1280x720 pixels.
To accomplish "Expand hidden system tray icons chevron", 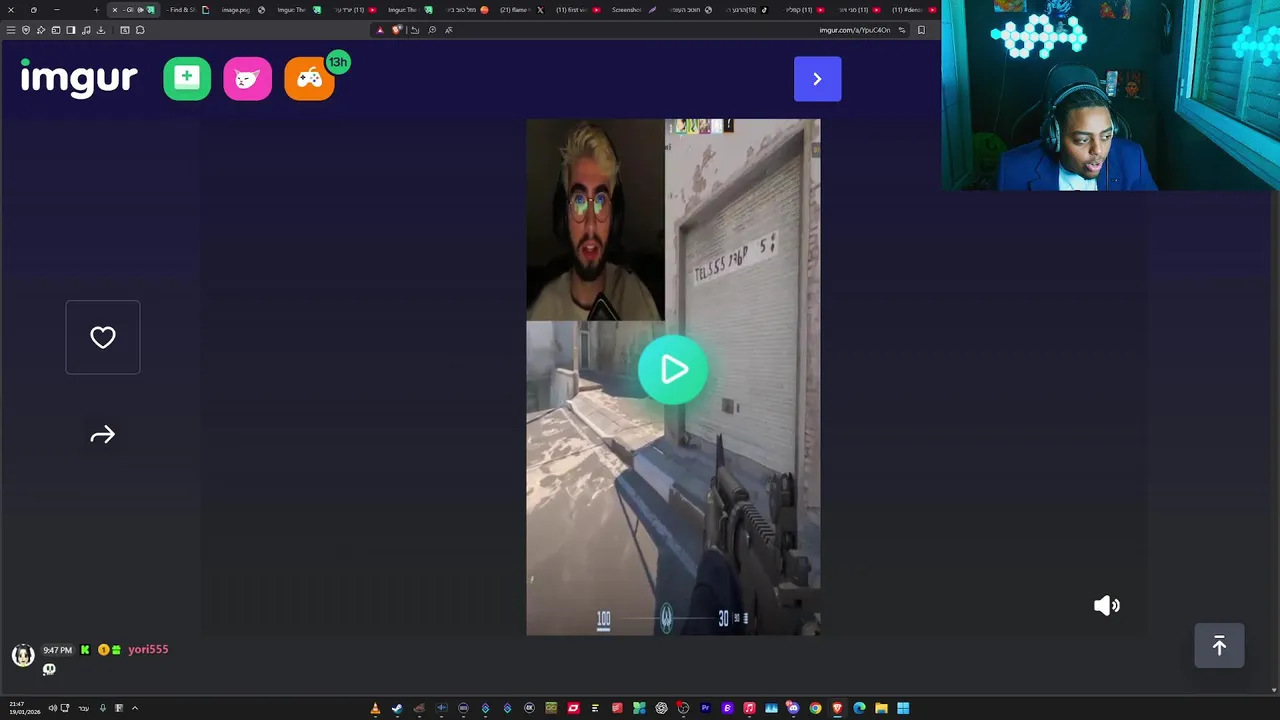I will pos(135,708).
